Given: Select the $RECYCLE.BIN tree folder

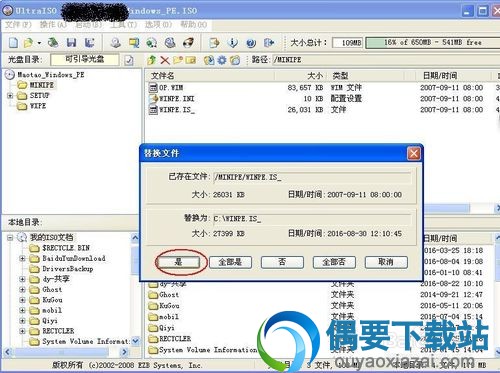Looking at the screenshot, I should click(60, 248).
